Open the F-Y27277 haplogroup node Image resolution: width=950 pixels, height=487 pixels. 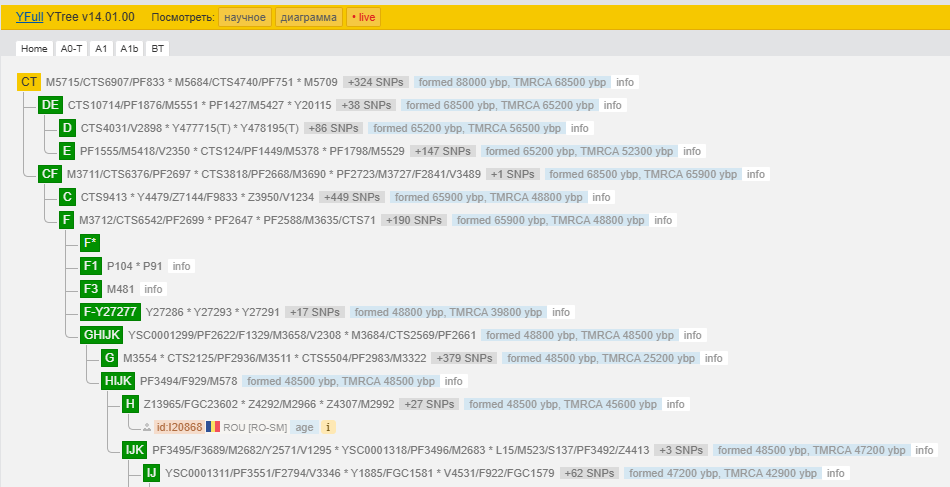tap(110, 313)
